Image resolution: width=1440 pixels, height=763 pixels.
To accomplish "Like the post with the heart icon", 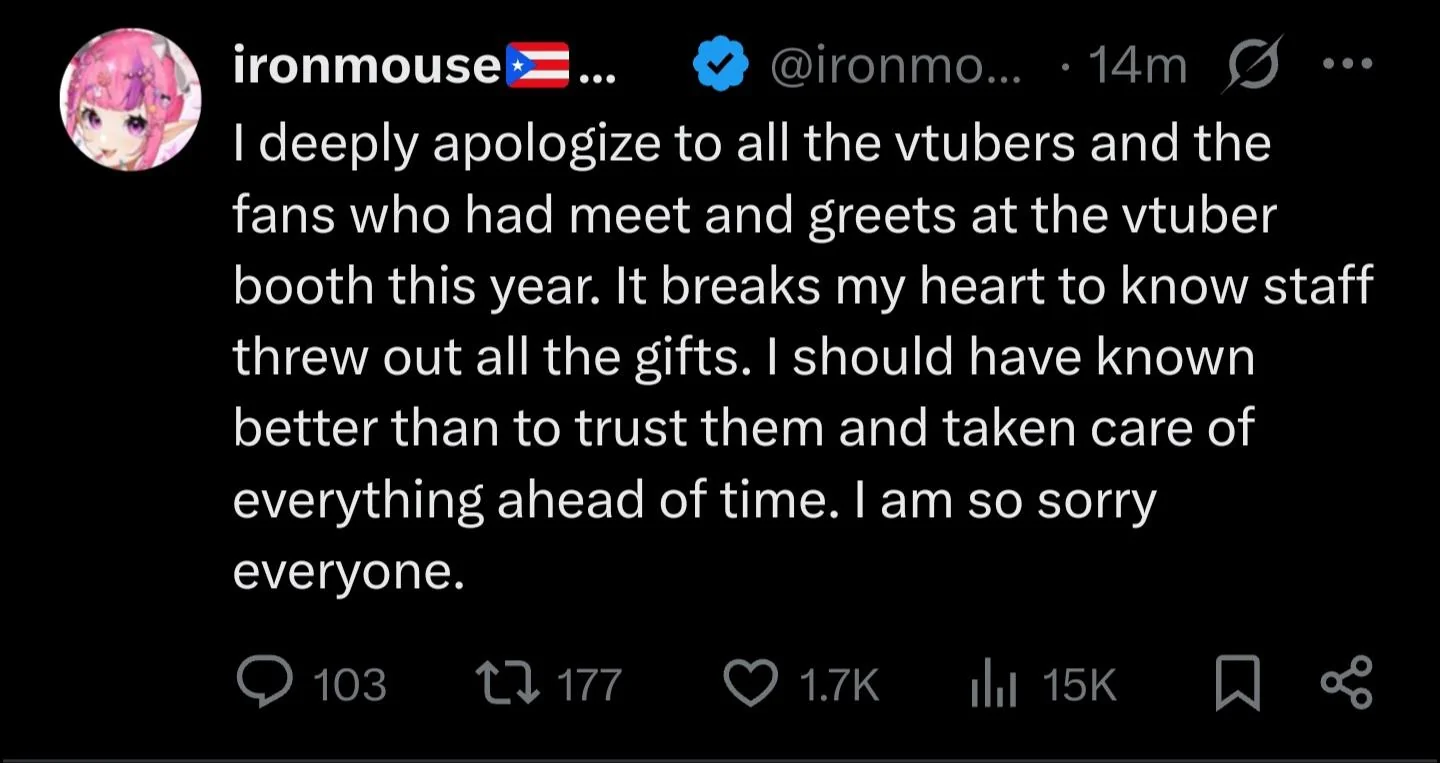I will point(751,684).
